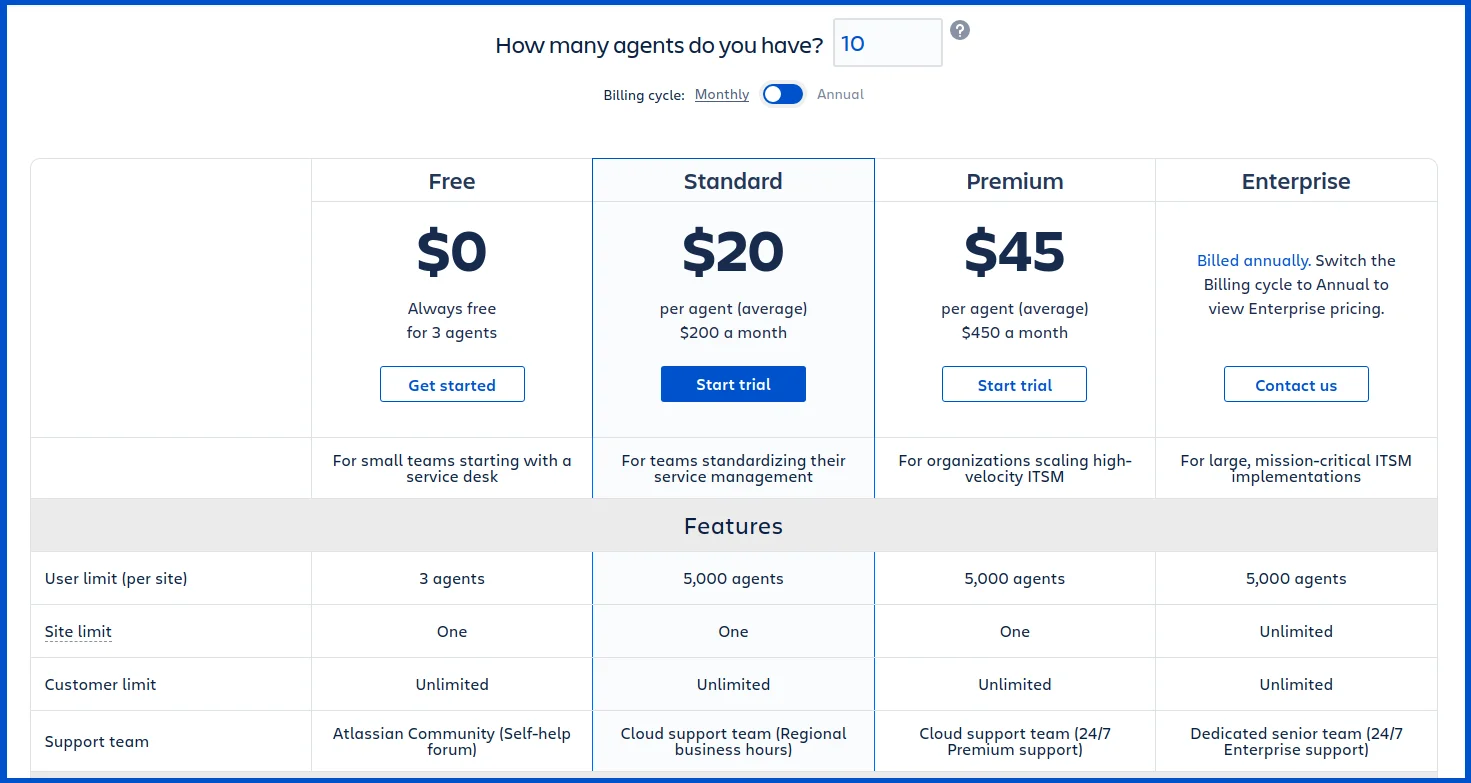Start trial for Premium plan
The image size is (1471, 783).
pos(1014,385)
